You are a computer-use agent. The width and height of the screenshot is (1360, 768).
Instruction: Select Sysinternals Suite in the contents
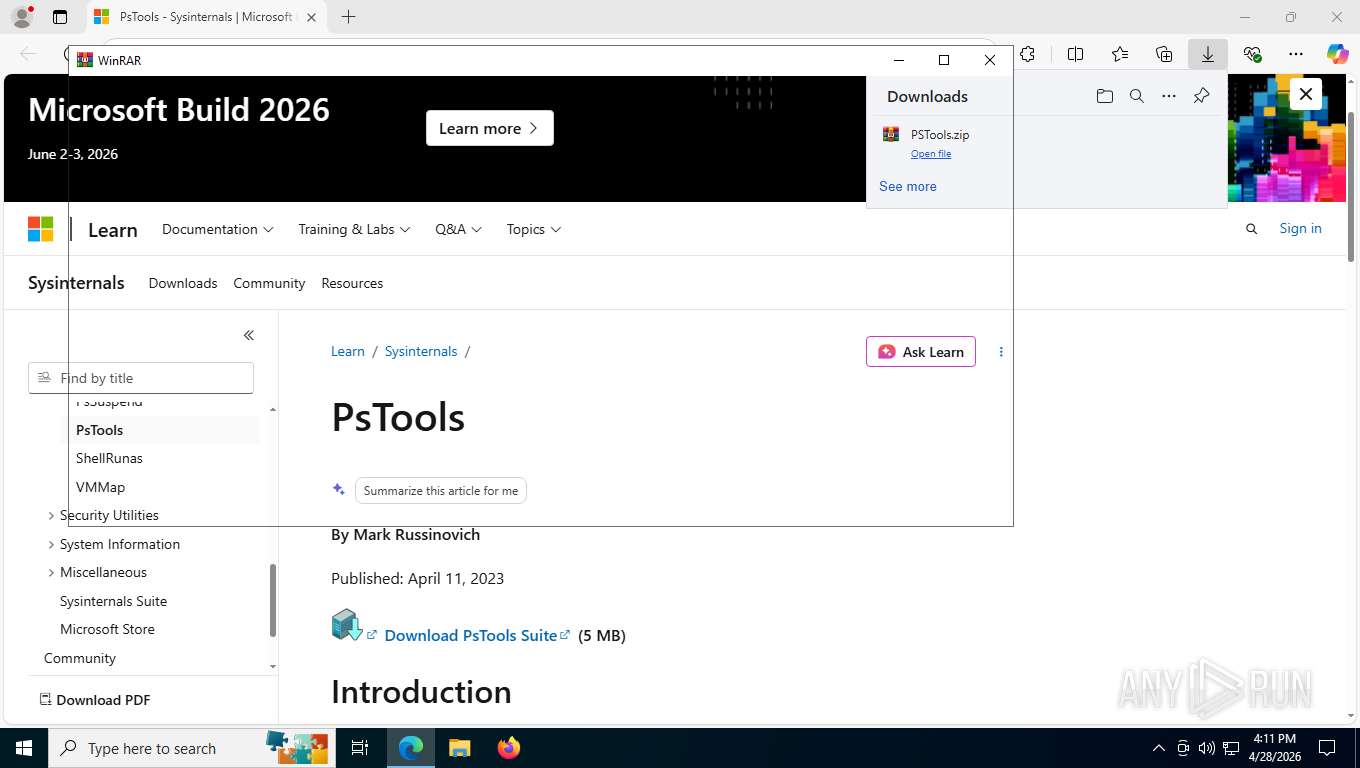coord(113,601)
